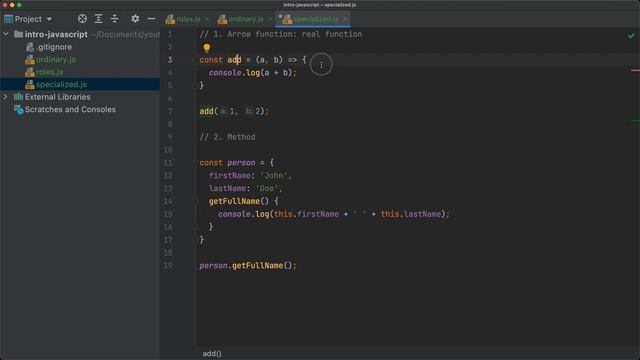Collapse the intro-javascript project folder
640x360 pixels.
6,34
